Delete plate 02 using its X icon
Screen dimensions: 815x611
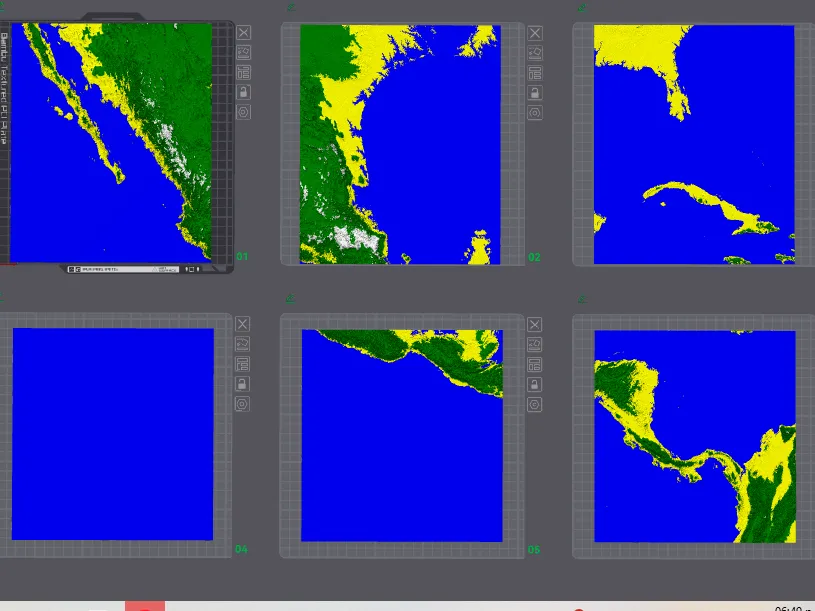[x=535, y=32]
